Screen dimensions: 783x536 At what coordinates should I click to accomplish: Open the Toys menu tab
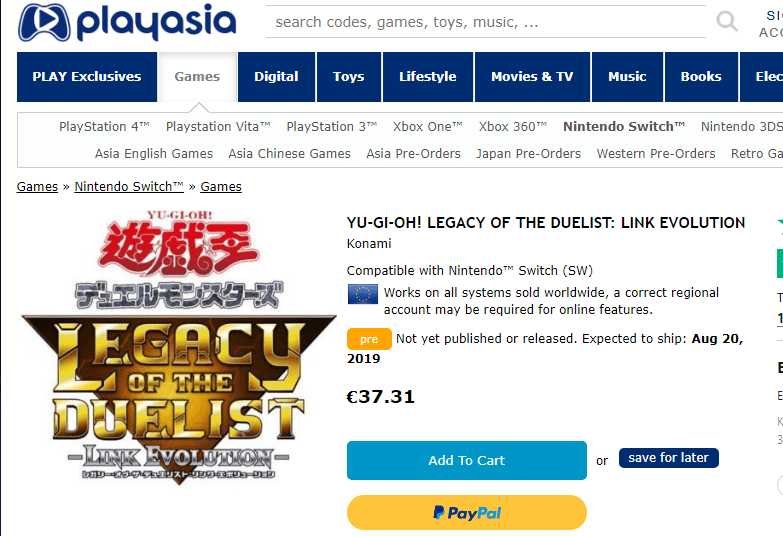pyautogui.click(x=349, y=76)
